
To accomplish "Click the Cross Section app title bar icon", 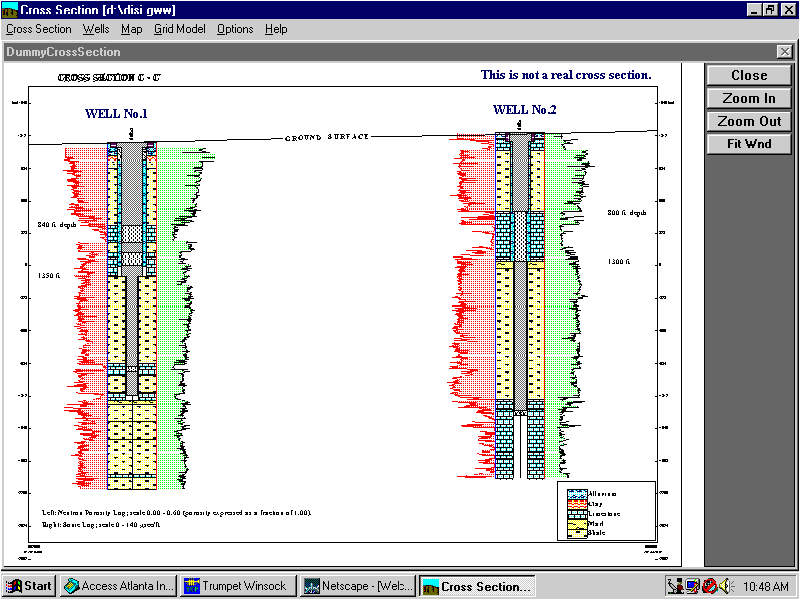I will [10, 10].
